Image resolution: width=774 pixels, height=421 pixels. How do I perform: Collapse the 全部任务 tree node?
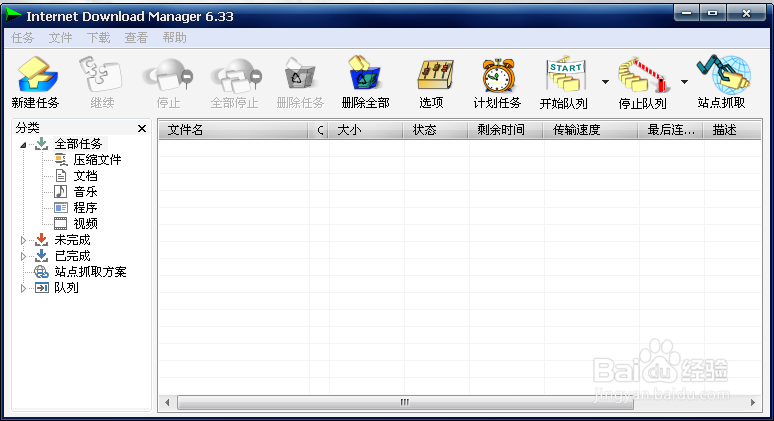coord(23,145)
